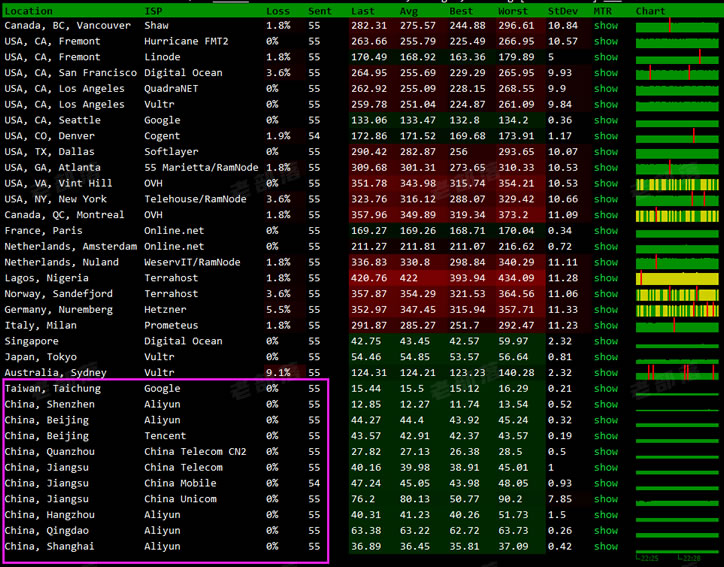724x567 pixels.
Task: Click show link for Taiwan, Taichung
Action: tap(606, 388)
